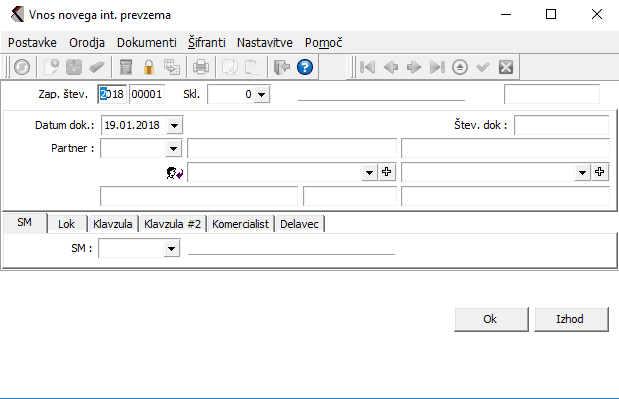The height and width of the screenshot is (399, 619).
Task: Switch to the Klavzula #2 tab
Action: point(173,224)
